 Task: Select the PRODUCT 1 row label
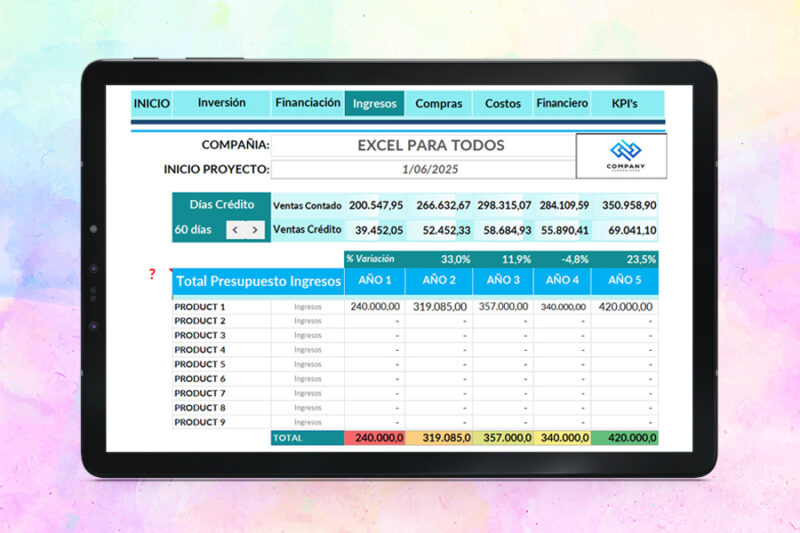(200, 307)
